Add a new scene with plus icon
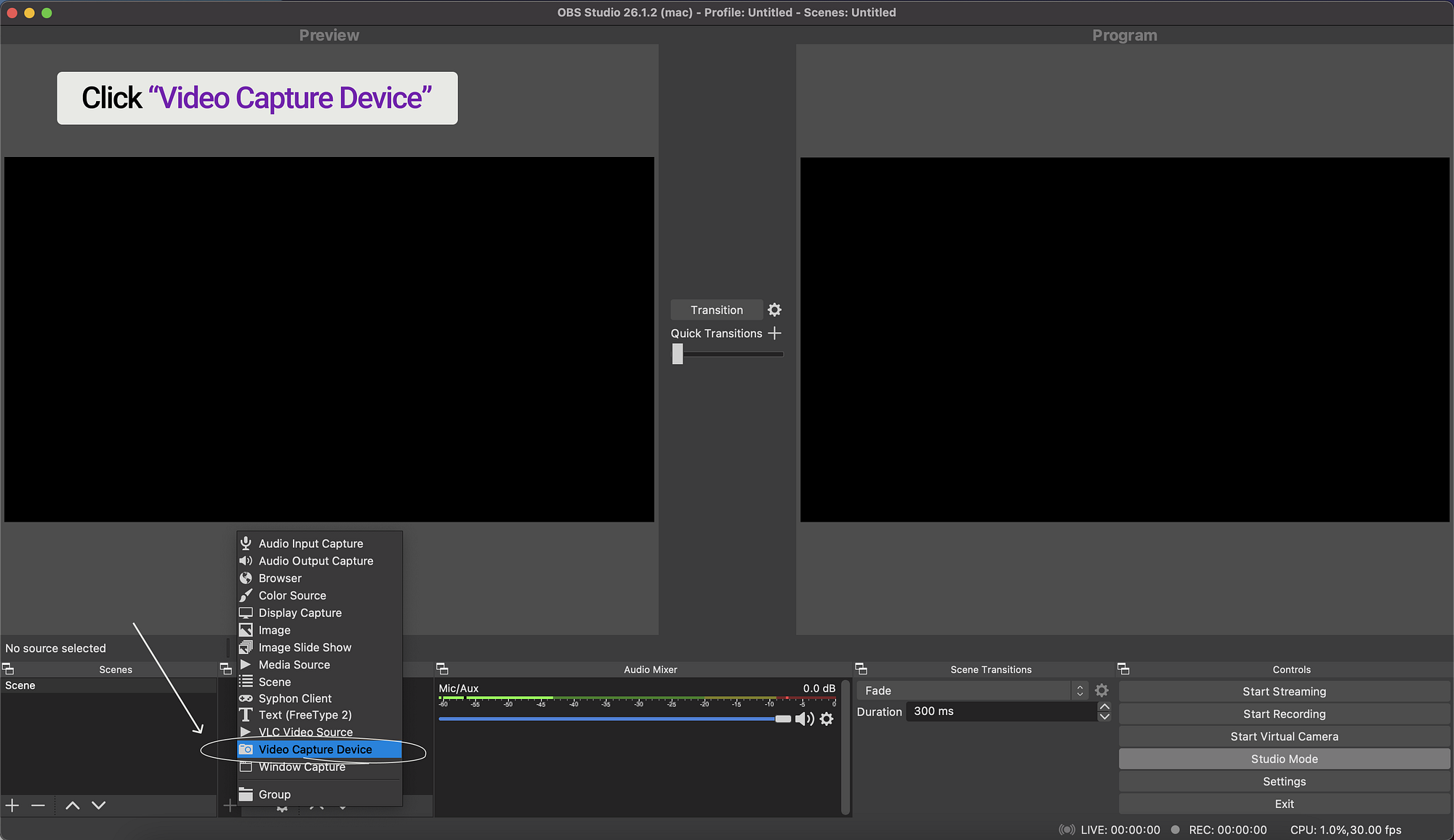The width and height of the screenshot is (1454, 840). pyautogui.click(x=12, y=805)
